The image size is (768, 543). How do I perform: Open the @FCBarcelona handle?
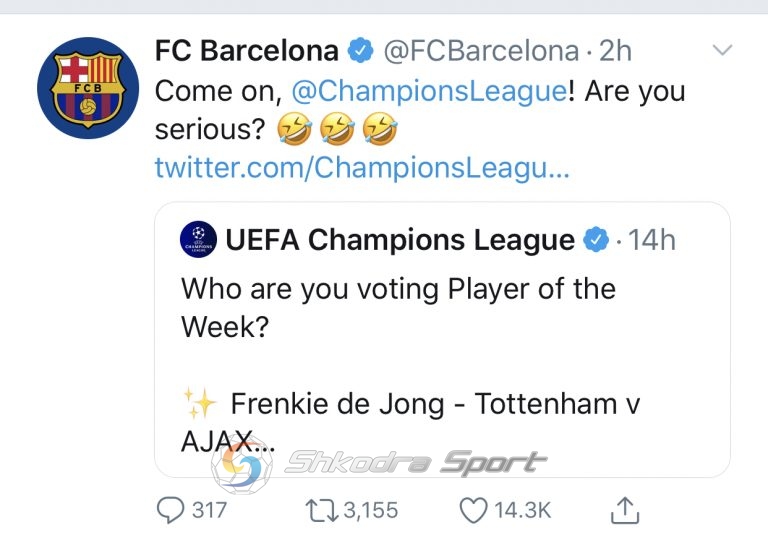(481, 51)
